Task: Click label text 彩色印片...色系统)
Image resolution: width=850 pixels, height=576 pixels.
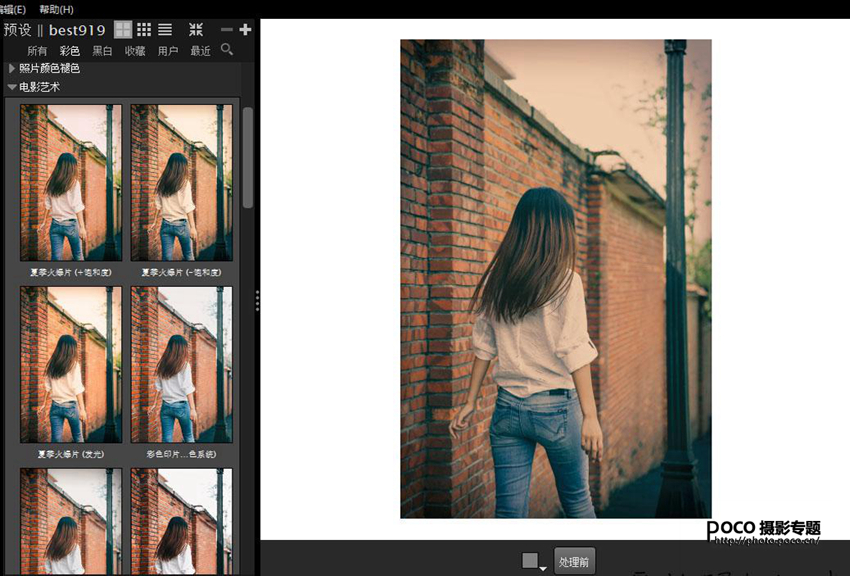Action: tap(182, 454)
